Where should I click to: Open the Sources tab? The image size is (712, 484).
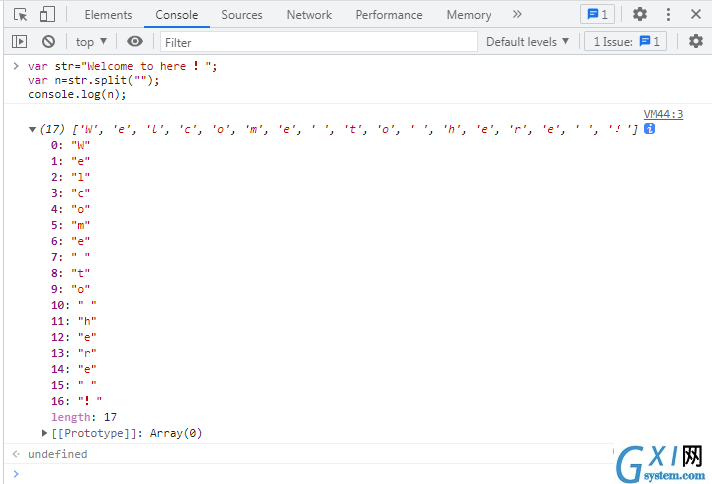(x=242, y=15)
